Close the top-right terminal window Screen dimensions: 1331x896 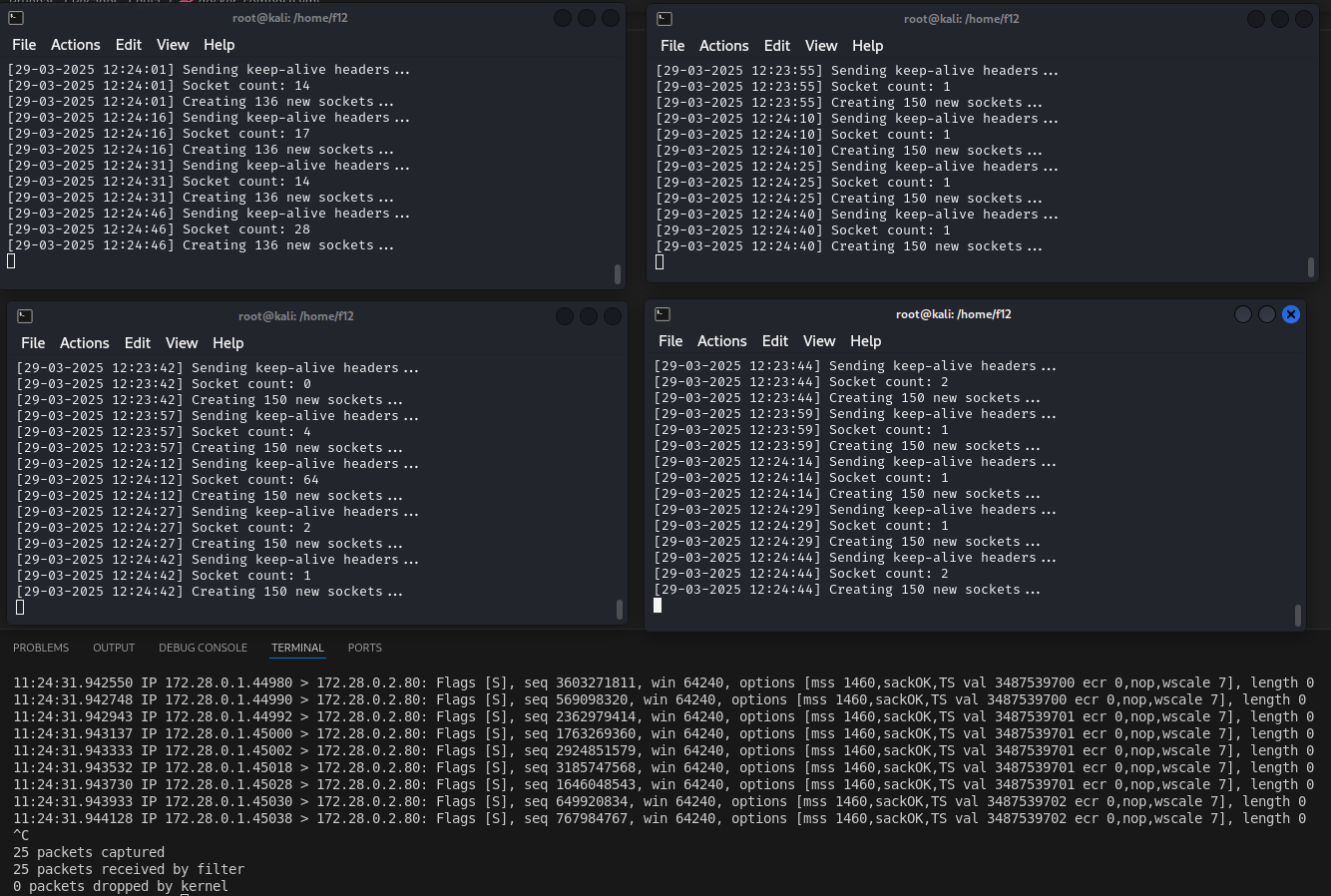click(x=1304, y=19)
